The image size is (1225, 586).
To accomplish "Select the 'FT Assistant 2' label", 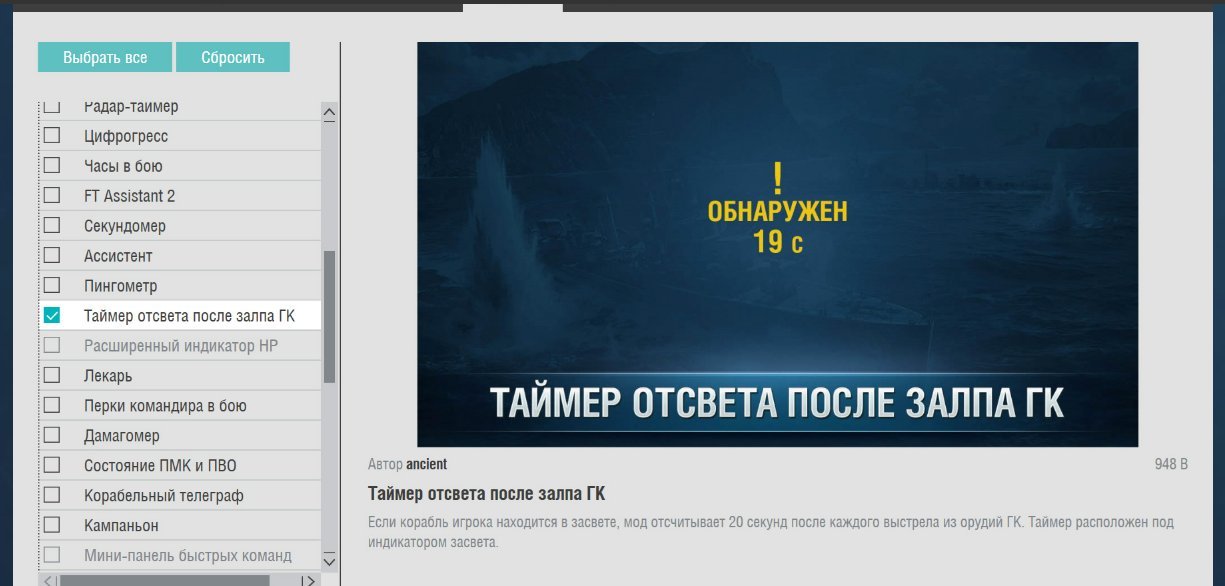I will point(130,196).
